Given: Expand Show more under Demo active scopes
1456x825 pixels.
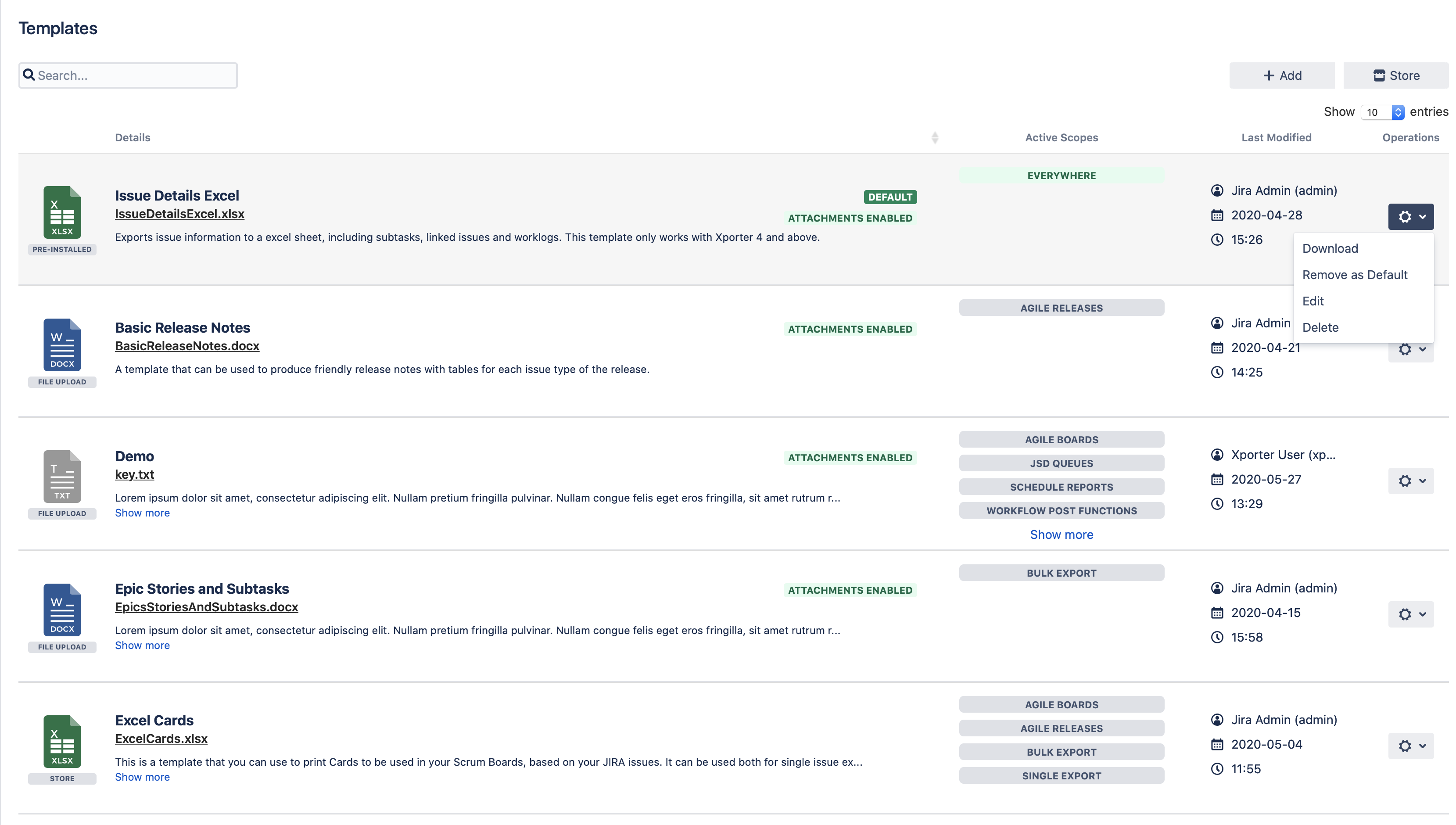Looking at the screenshot, I should point(1061,534).
